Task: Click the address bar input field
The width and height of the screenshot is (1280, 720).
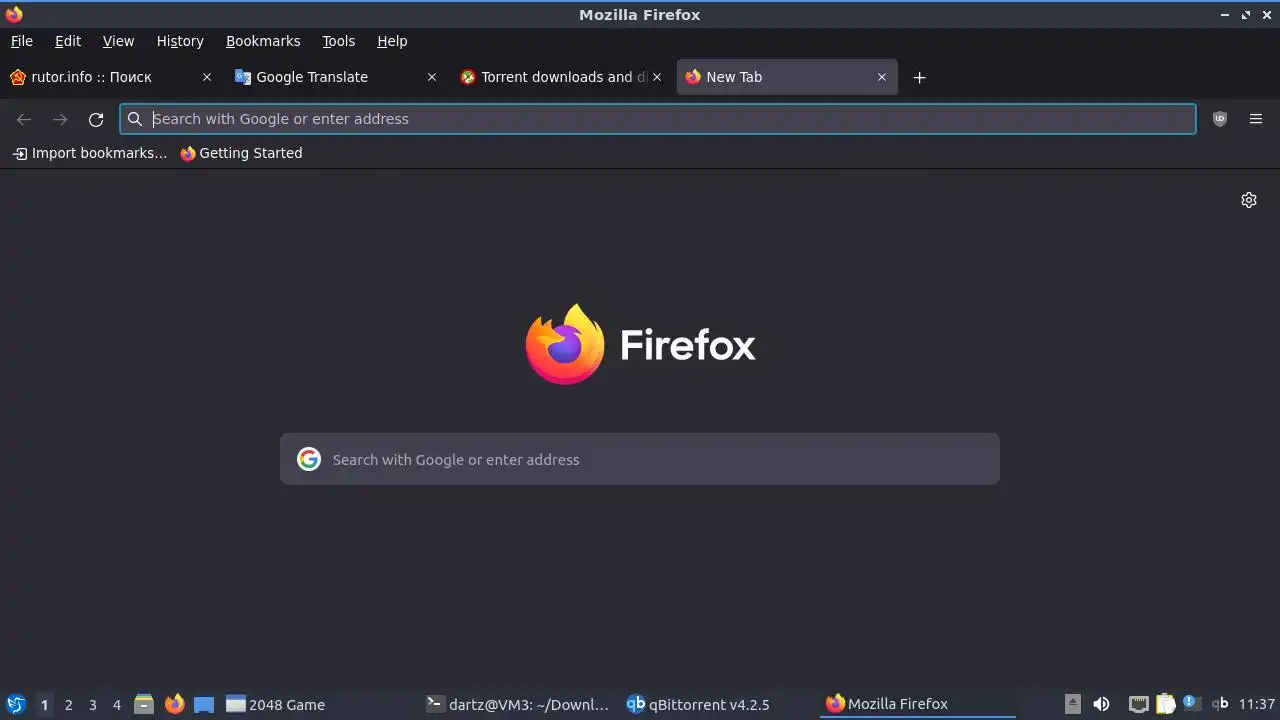Action: [658, 119]
